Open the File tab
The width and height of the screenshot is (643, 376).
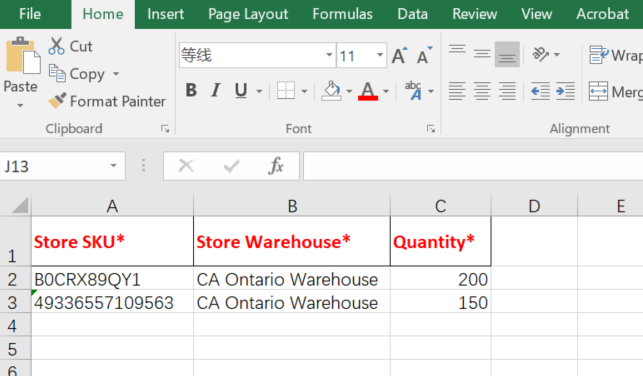30,14
